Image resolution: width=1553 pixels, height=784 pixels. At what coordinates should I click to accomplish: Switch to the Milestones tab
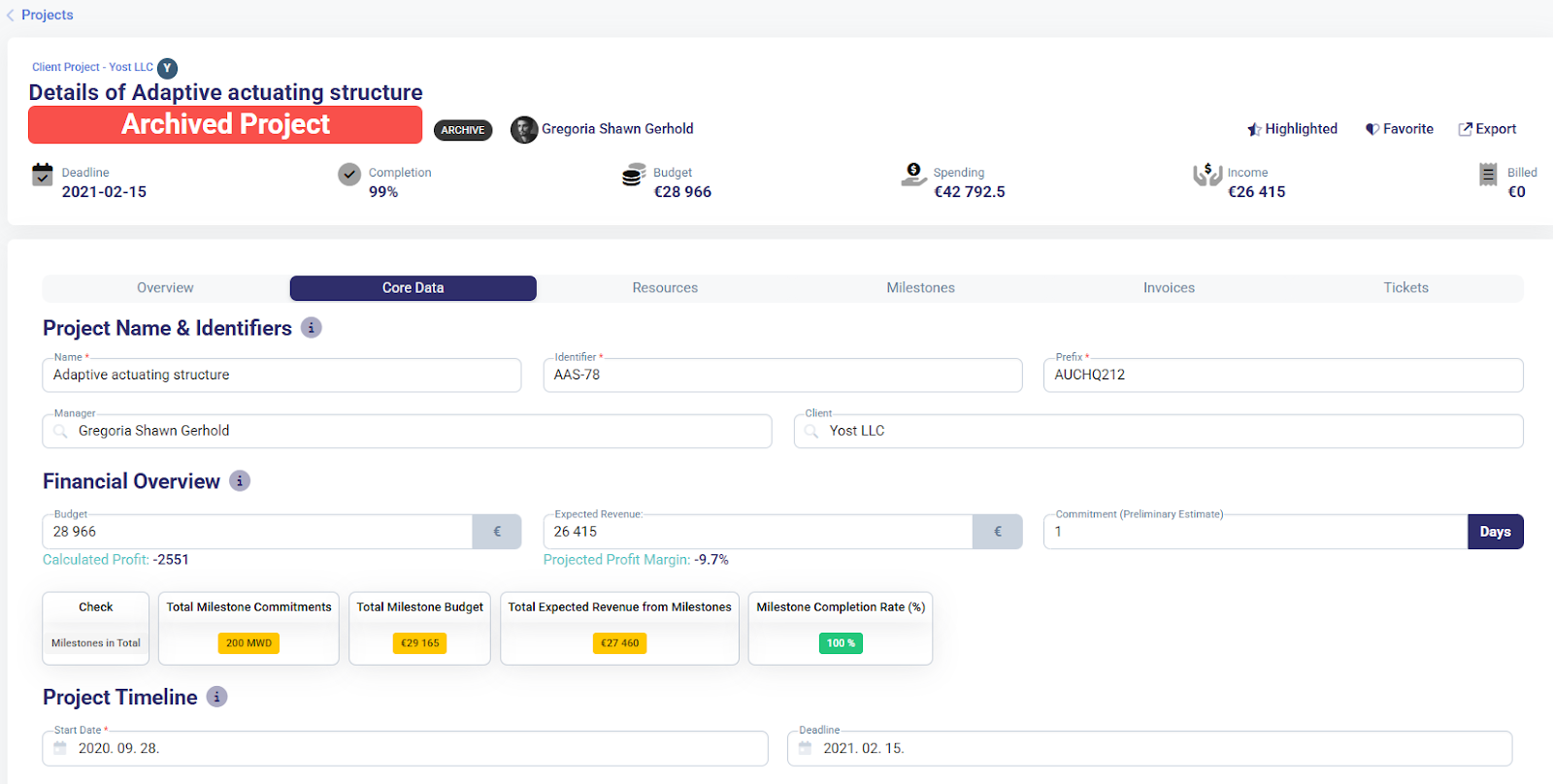point(920,288)
